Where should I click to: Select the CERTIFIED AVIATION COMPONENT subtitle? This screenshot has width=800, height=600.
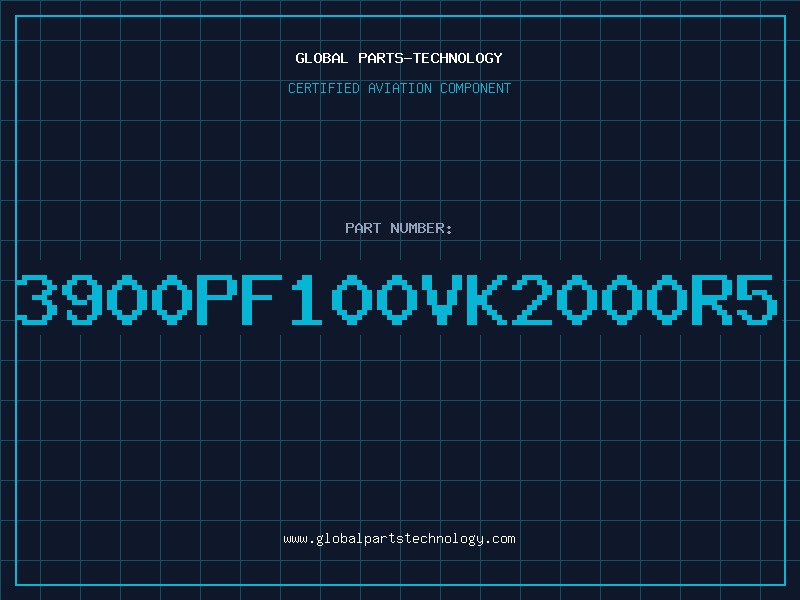coord(399,88)
